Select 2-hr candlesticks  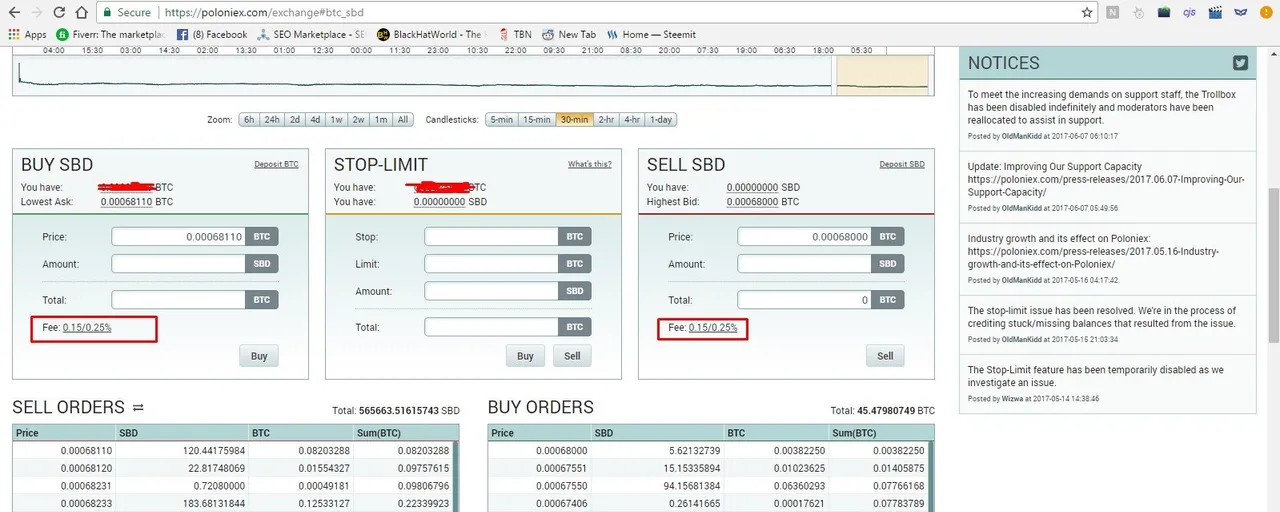click(x=606, y=119)
